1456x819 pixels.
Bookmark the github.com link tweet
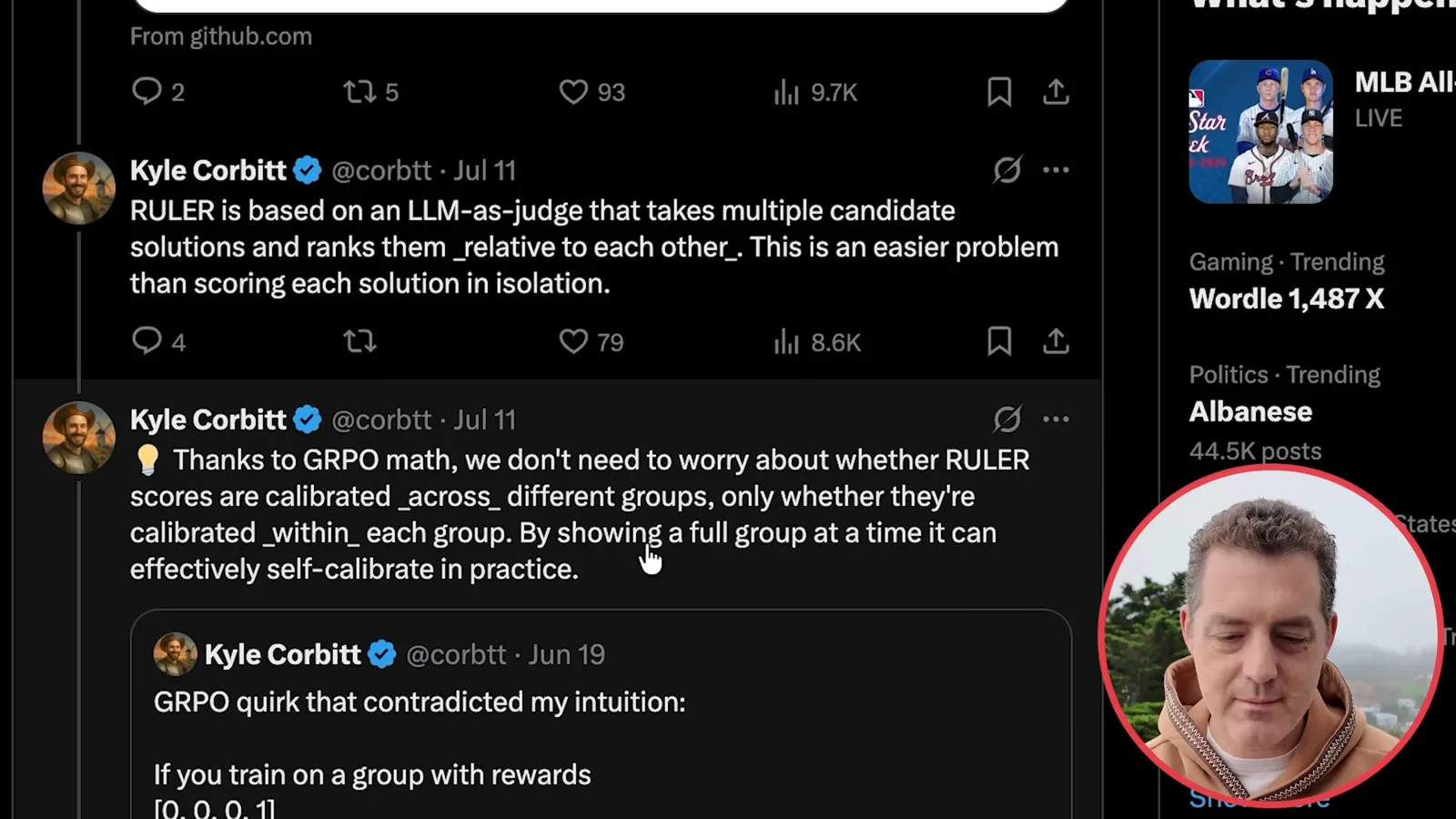pyautogui.click(x=999, y=92)
